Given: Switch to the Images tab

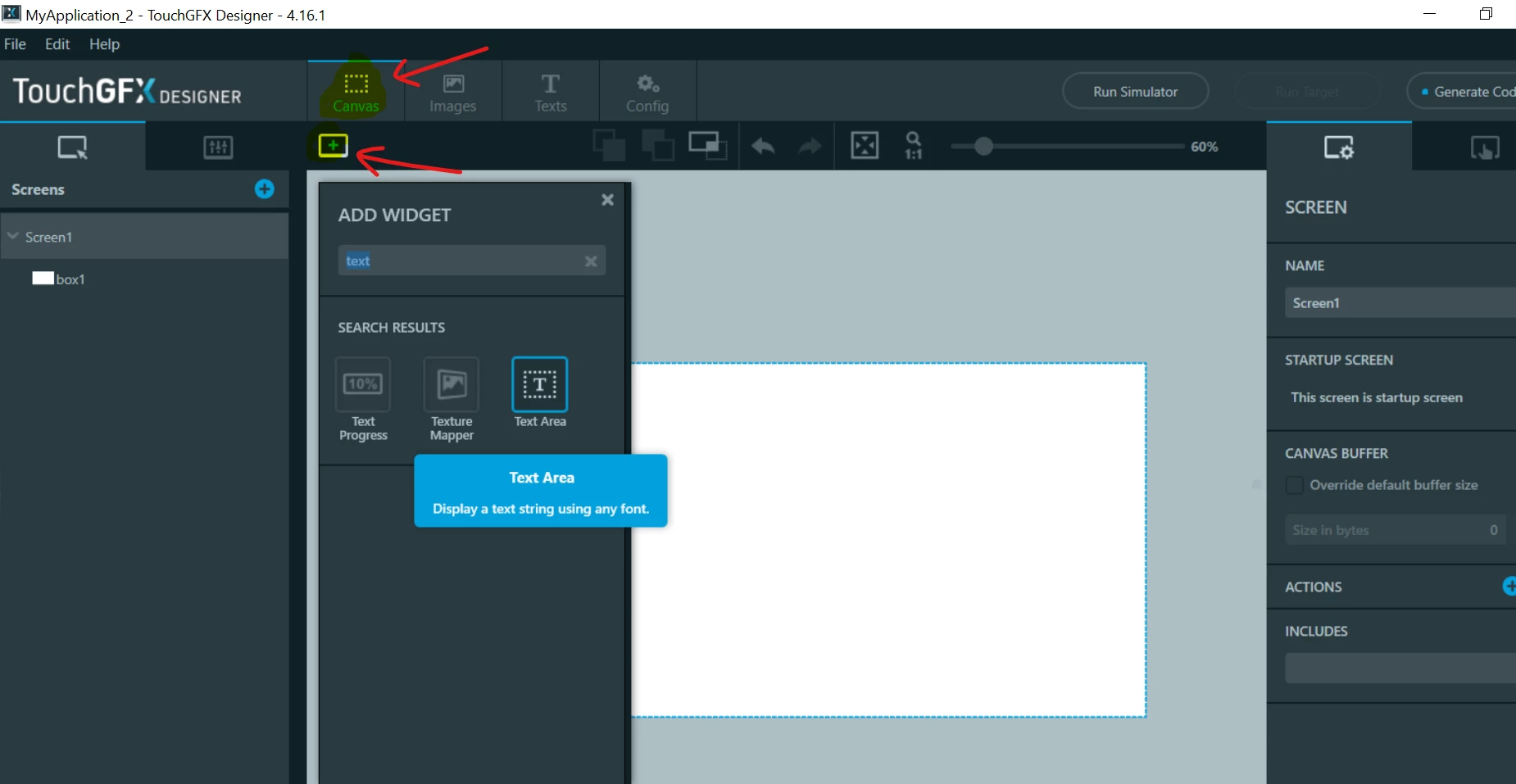Looking at the screenshot, I should [x=453, y=92].
